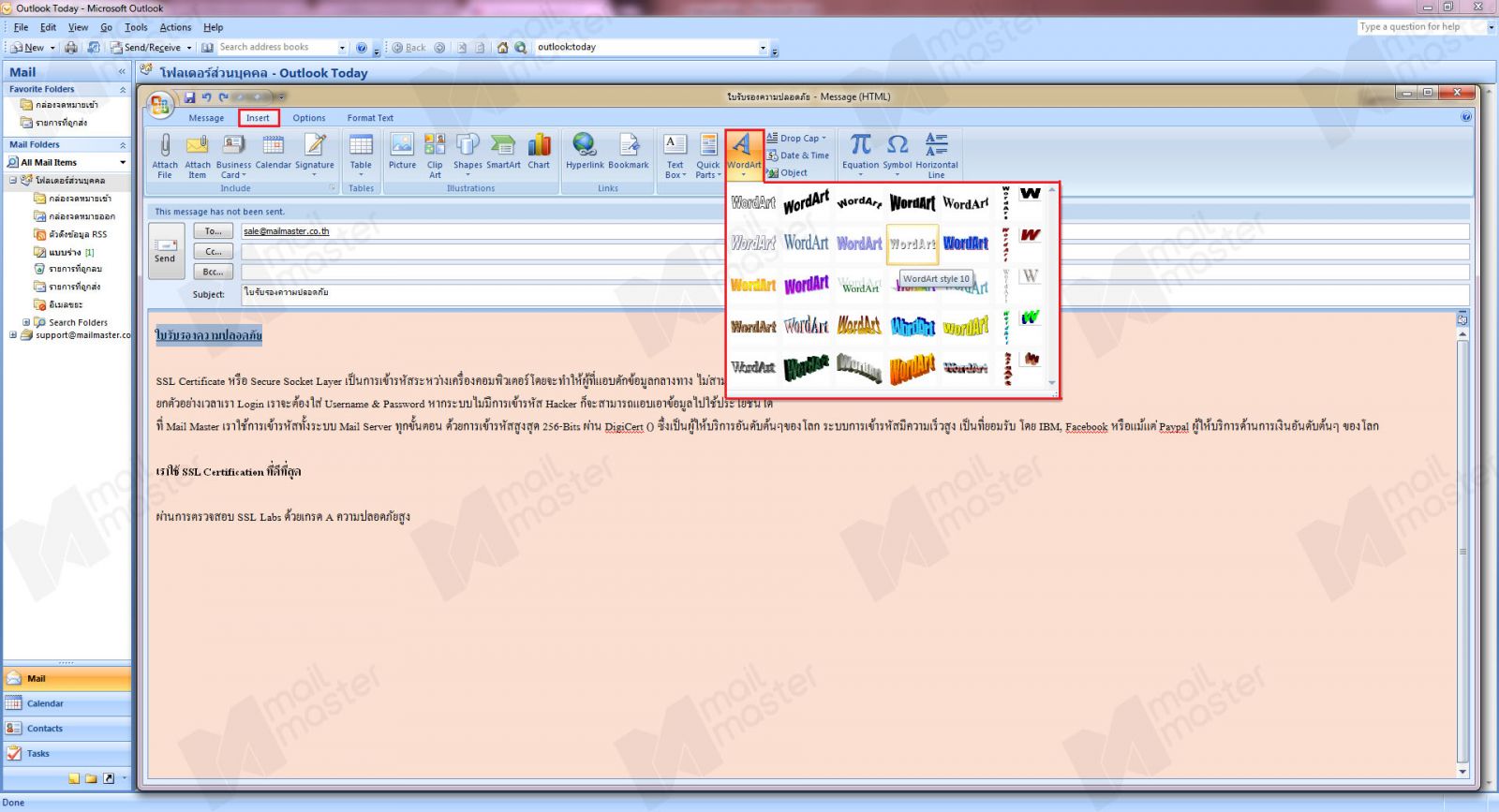This screenshot has width=1499, height=812.
Task: Open the Tools menu in Outlook
Action: coord(136,27)
